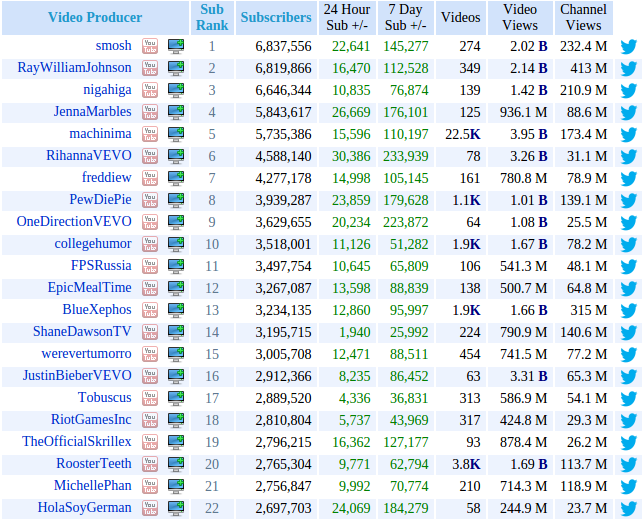
Task: Click YouTube icon beside JennaMarbles
Action: point(150,112)
